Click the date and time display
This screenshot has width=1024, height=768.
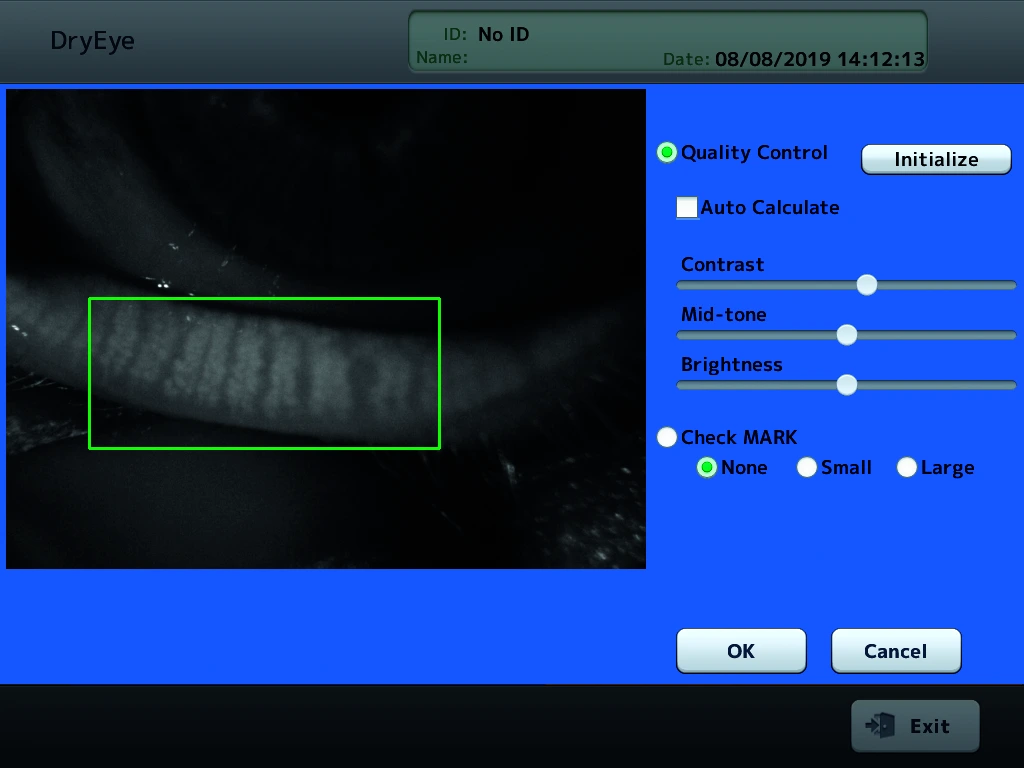coord(819,59)
